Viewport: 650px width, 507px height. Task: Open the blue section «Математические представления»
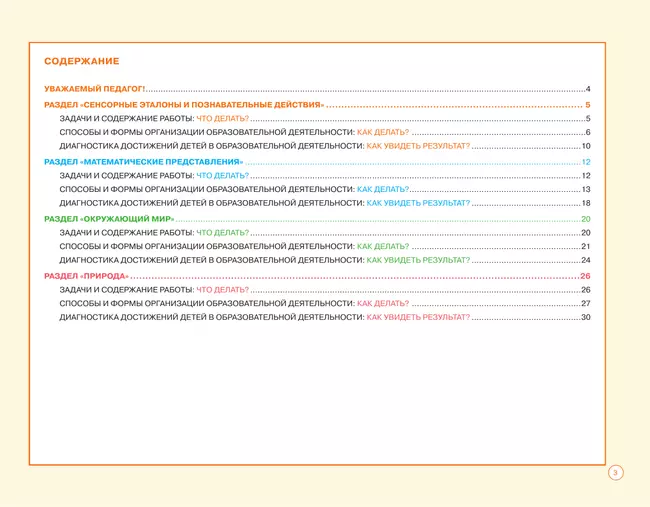tap(144, 161)
